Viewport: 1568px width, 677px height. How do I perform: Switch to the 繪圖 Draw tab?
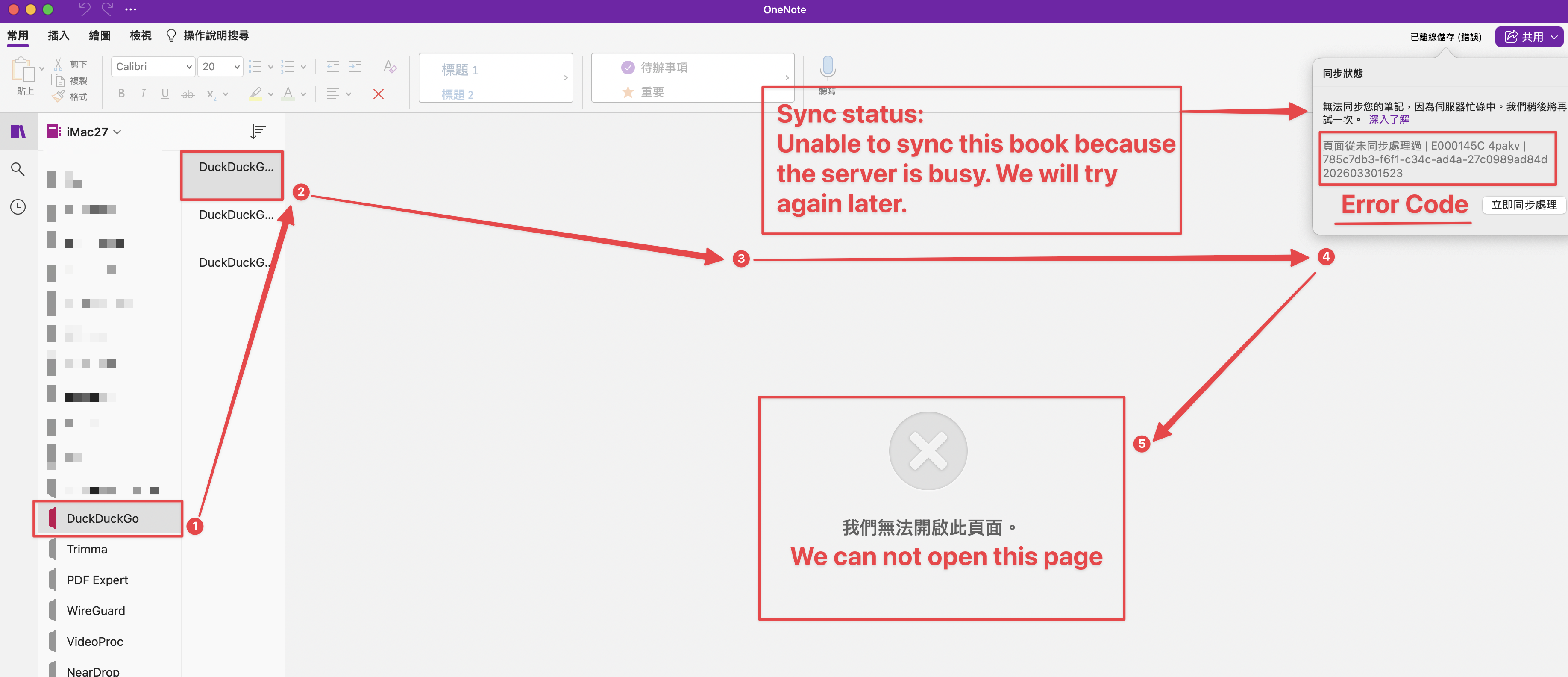tap(99, 35)
